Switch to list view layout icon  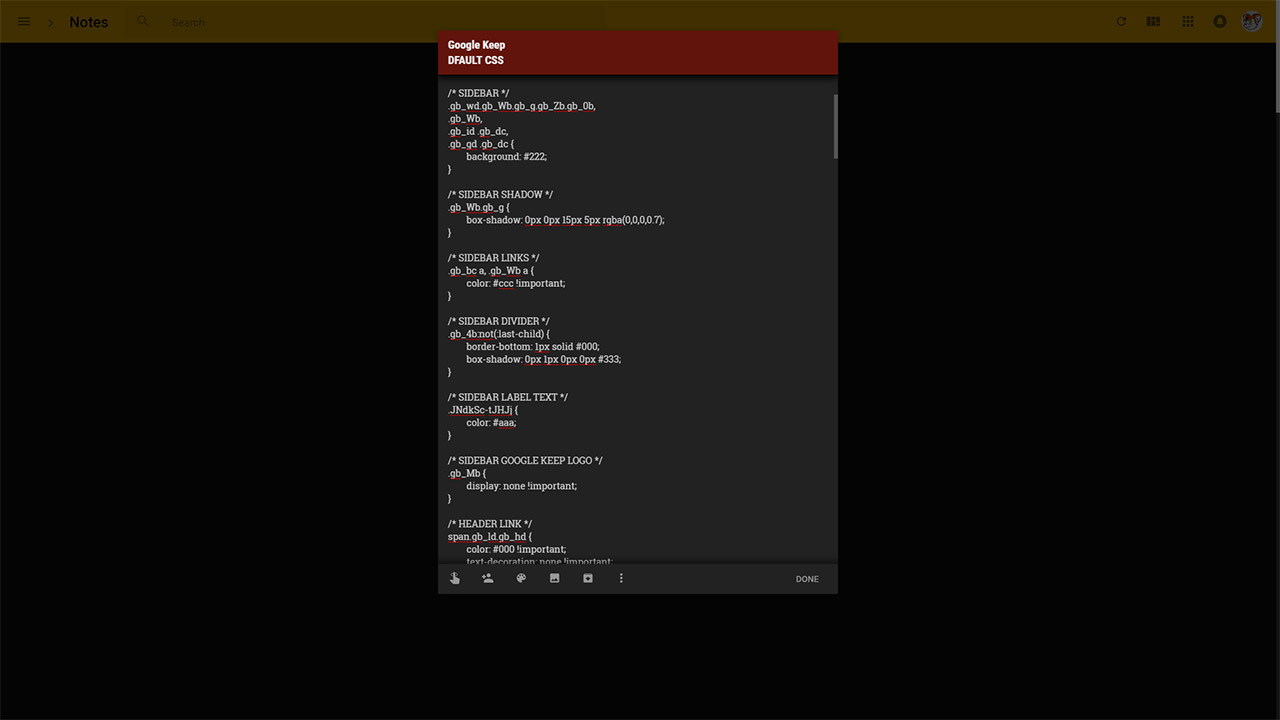pyautogui.click(x=1153, y=21)
